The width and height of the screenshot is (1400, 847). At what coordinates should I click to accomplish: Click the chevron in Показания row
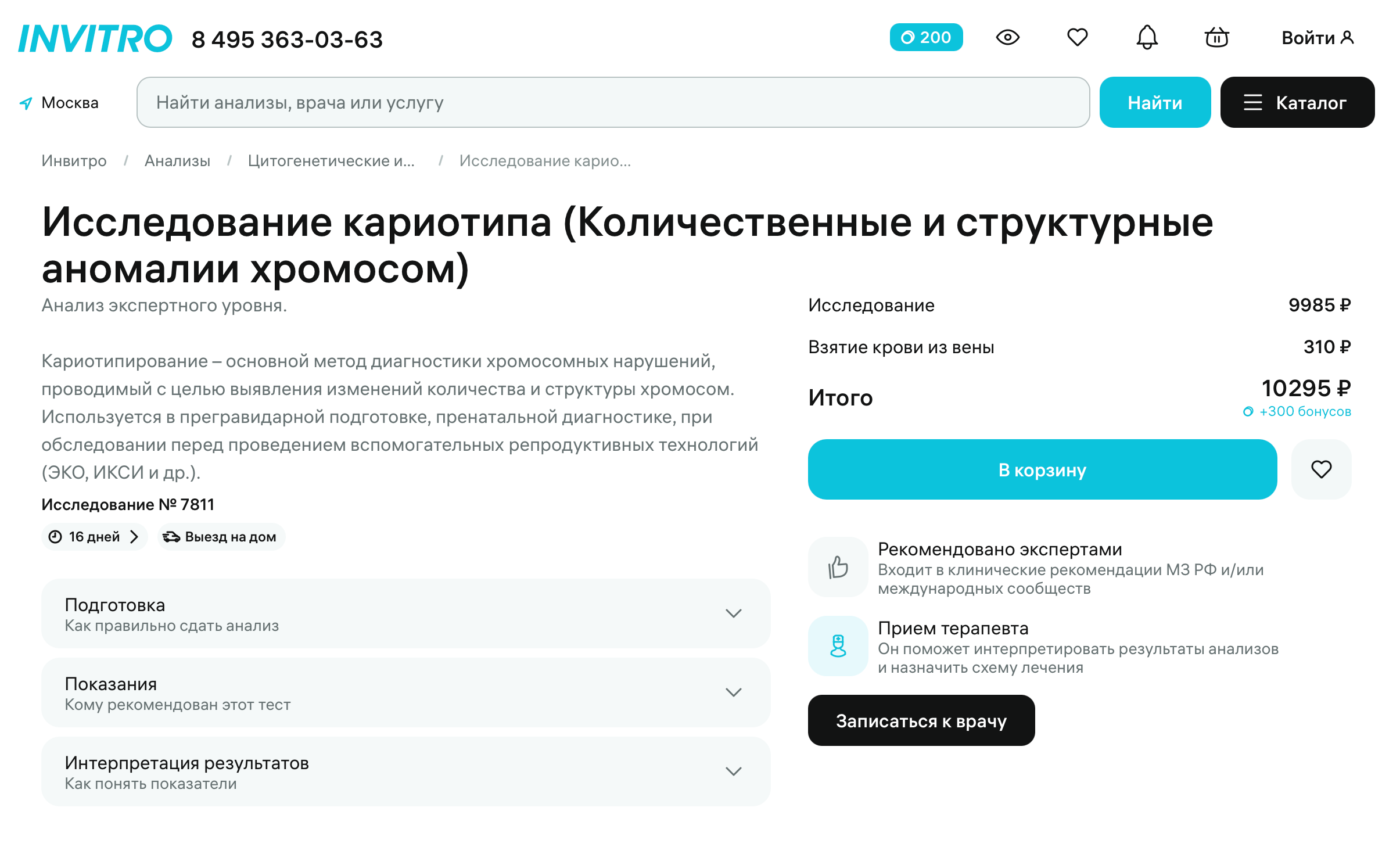(x=734, y=692)
